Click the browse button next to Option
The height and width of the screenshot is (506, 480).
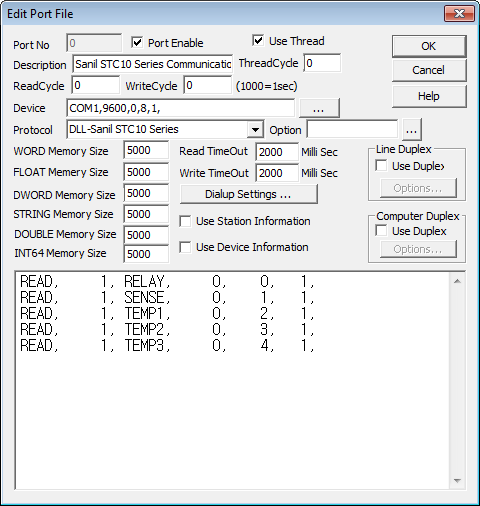tap(412, 130)
